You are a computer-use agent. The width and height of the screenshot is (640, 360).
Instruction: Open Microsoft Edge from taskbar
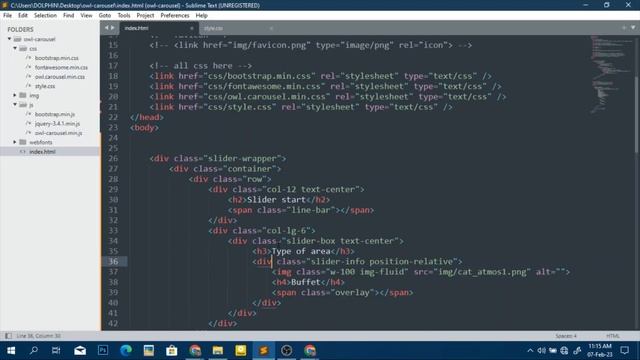126,351
